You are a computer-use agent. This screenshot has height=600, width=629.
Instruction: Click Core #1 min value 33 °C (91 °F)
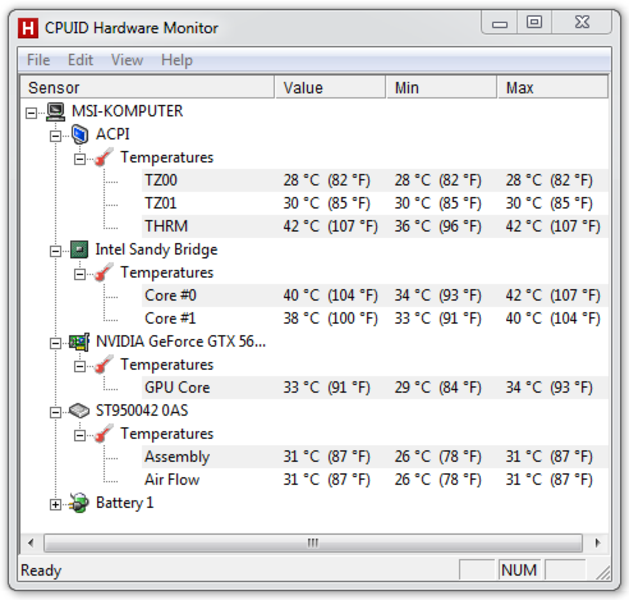438,318
